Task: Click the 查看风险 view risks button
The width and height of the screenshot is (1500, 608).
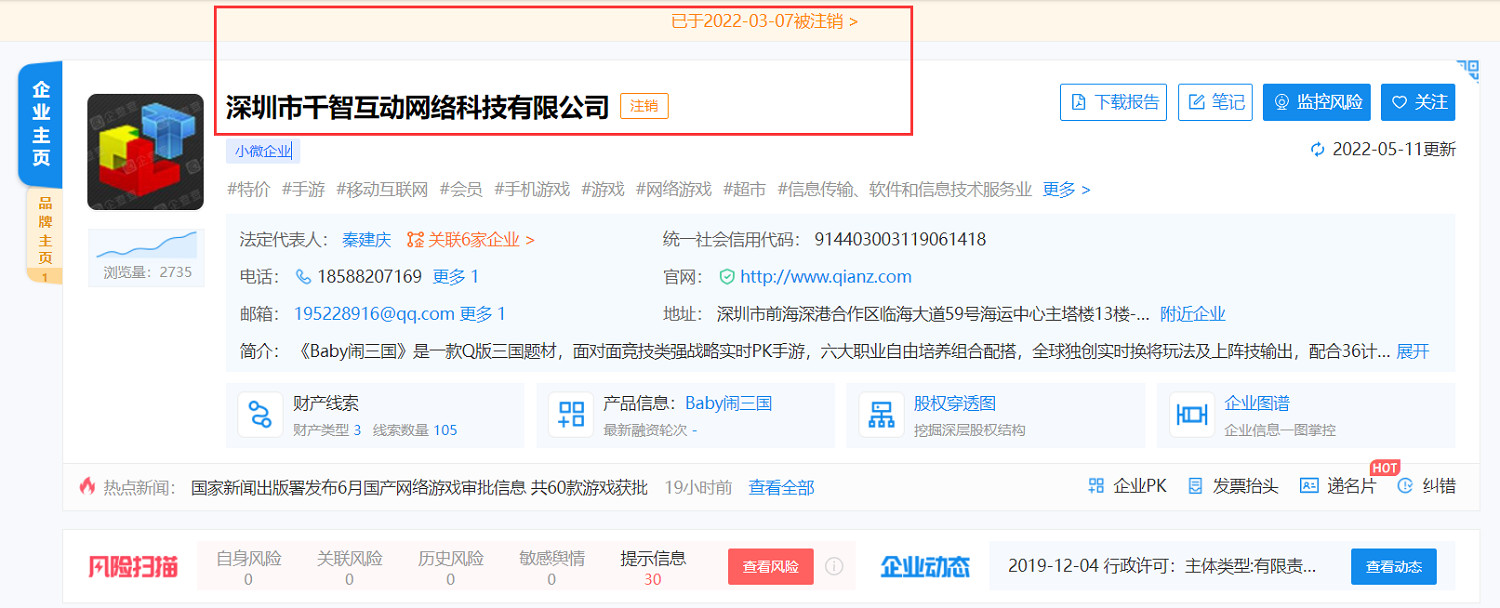Action: tap(770, 566)
